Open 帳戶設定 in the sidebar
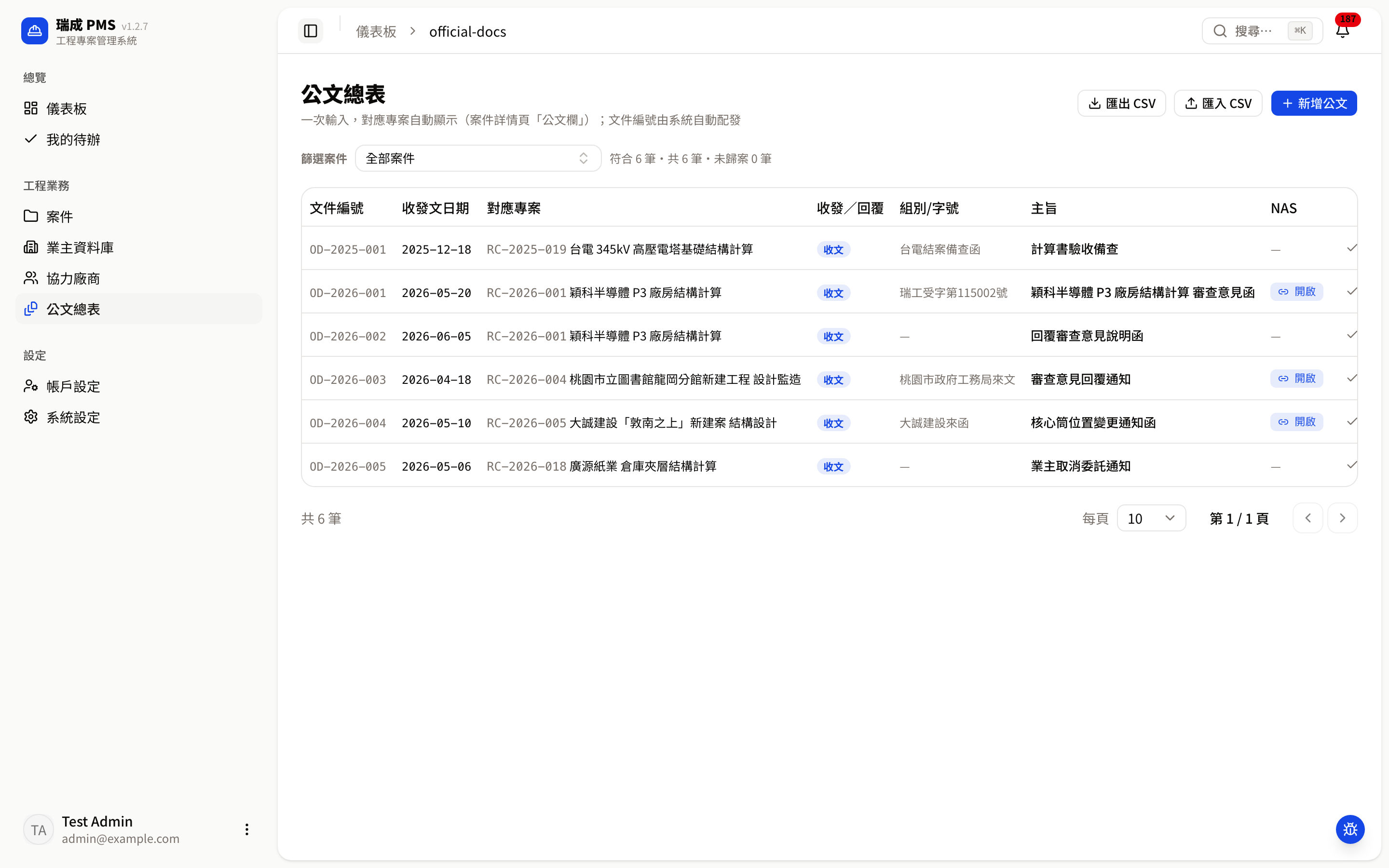This screenshot has width=1389, height=868. (139, 386)
